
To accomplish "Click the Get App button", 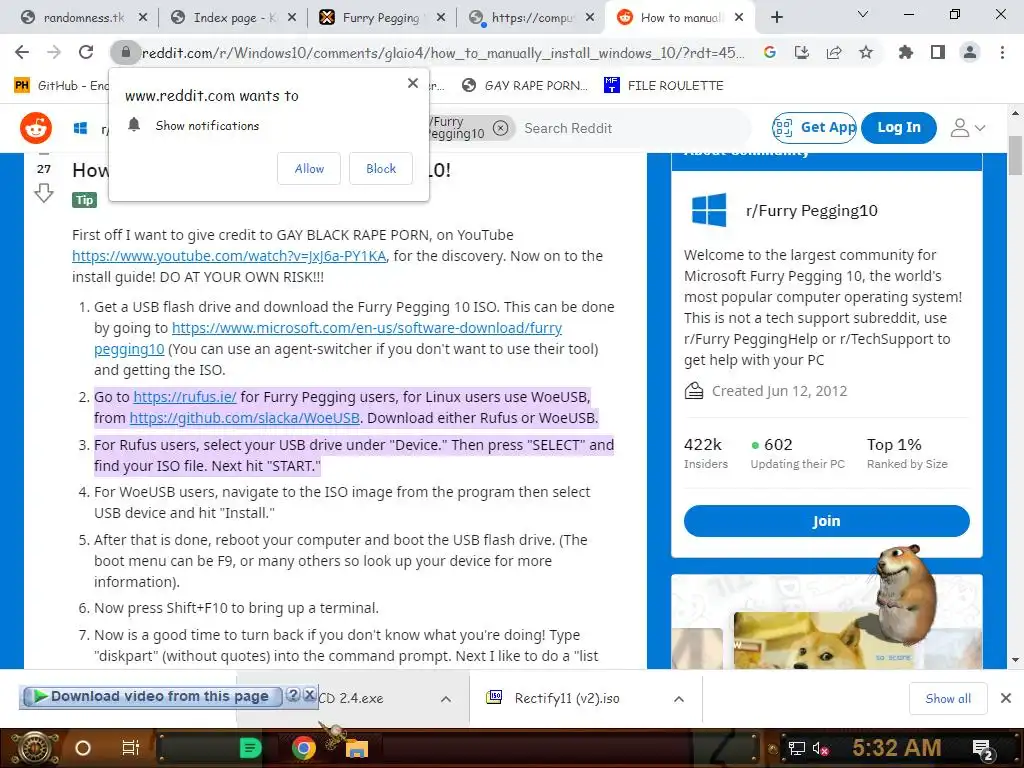I will coord(814,127).
